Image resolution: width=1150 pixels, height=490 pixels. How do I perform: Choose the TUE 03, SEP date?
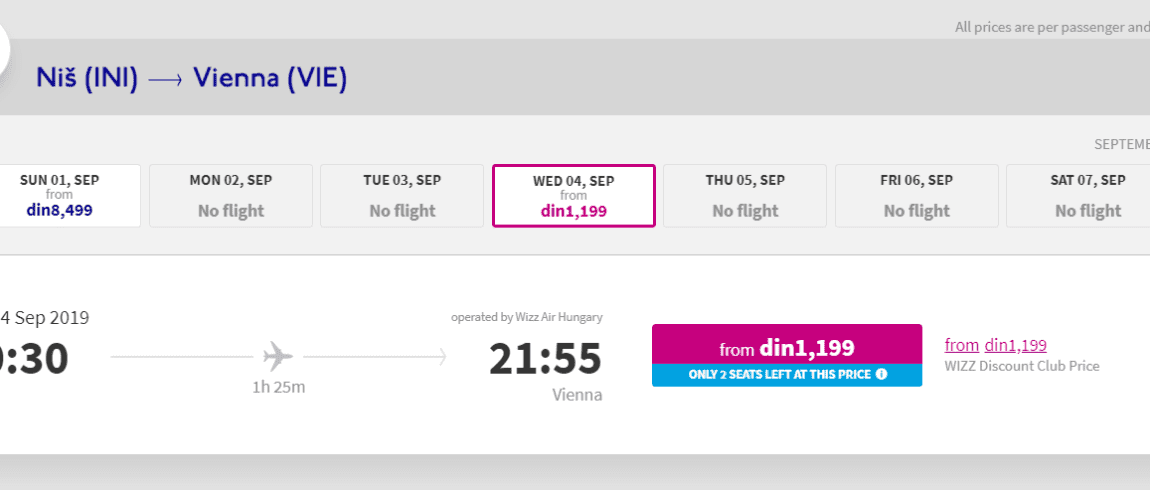[x=402, y=196]
